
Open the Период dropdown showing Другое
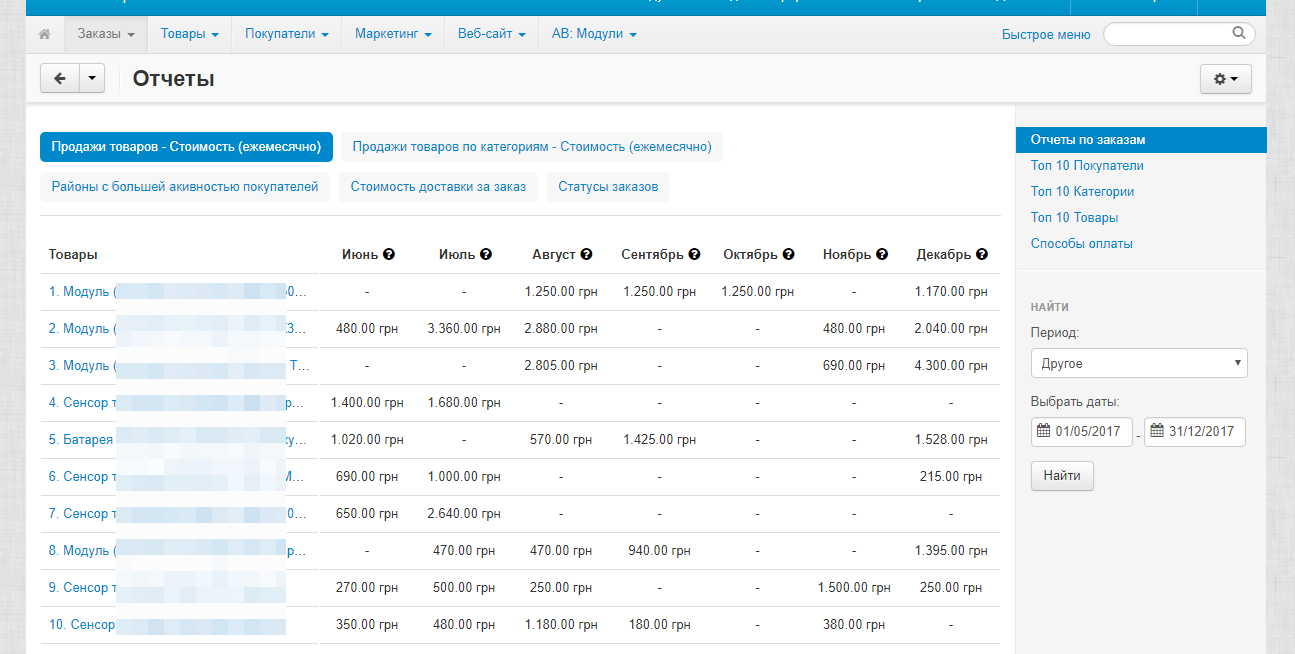[1139, 363]
